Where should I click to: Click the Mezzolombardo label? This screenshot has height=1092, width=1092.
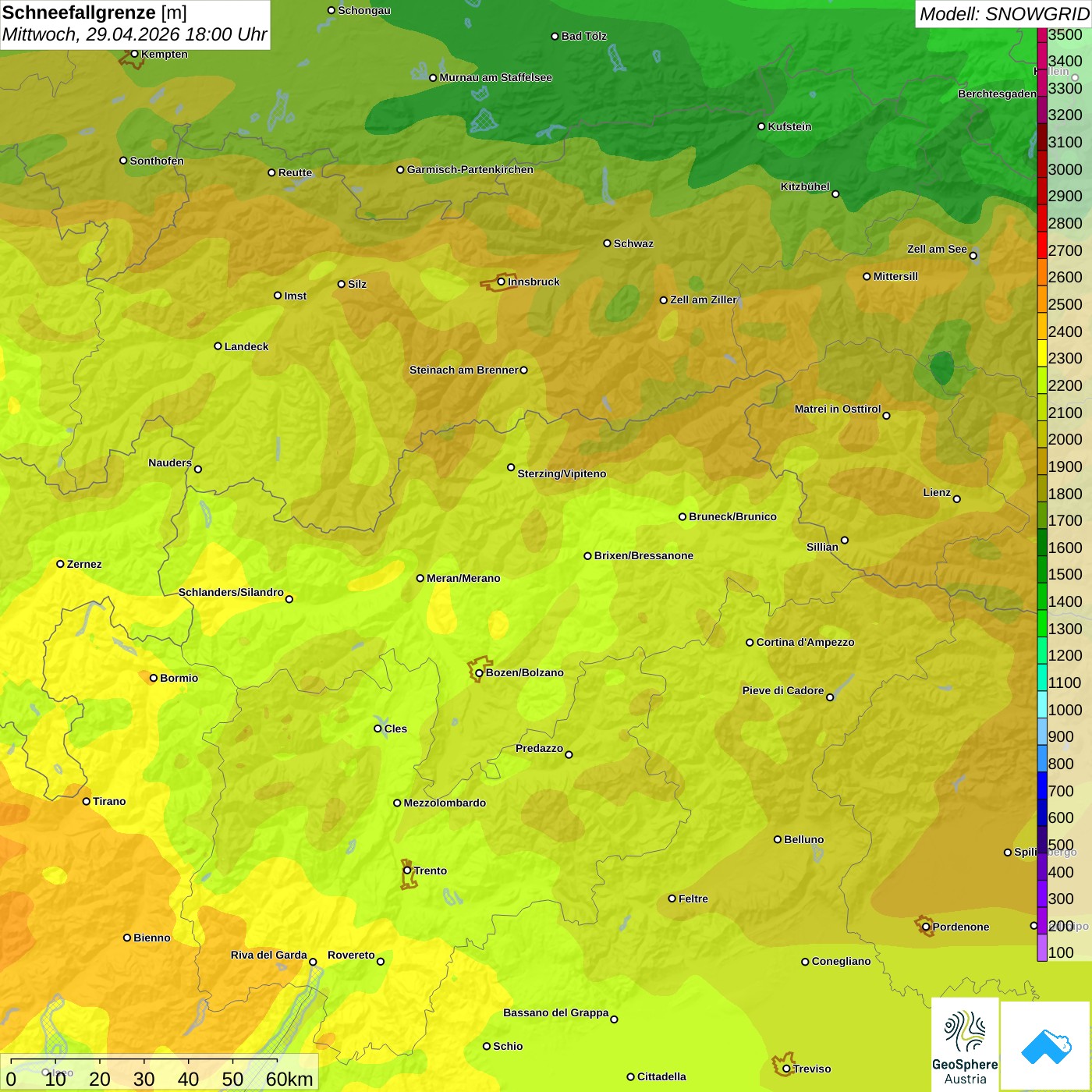tap(445, 803)
